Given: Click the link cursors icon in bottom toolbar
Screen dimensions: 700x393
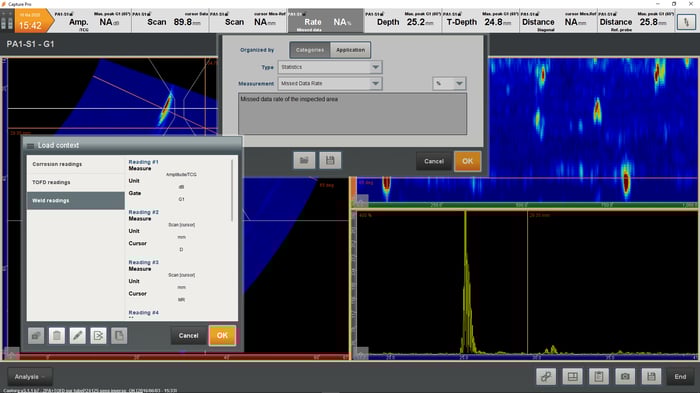Looking at the screenshot, I should pyautogui.click(x=546, y=376).
